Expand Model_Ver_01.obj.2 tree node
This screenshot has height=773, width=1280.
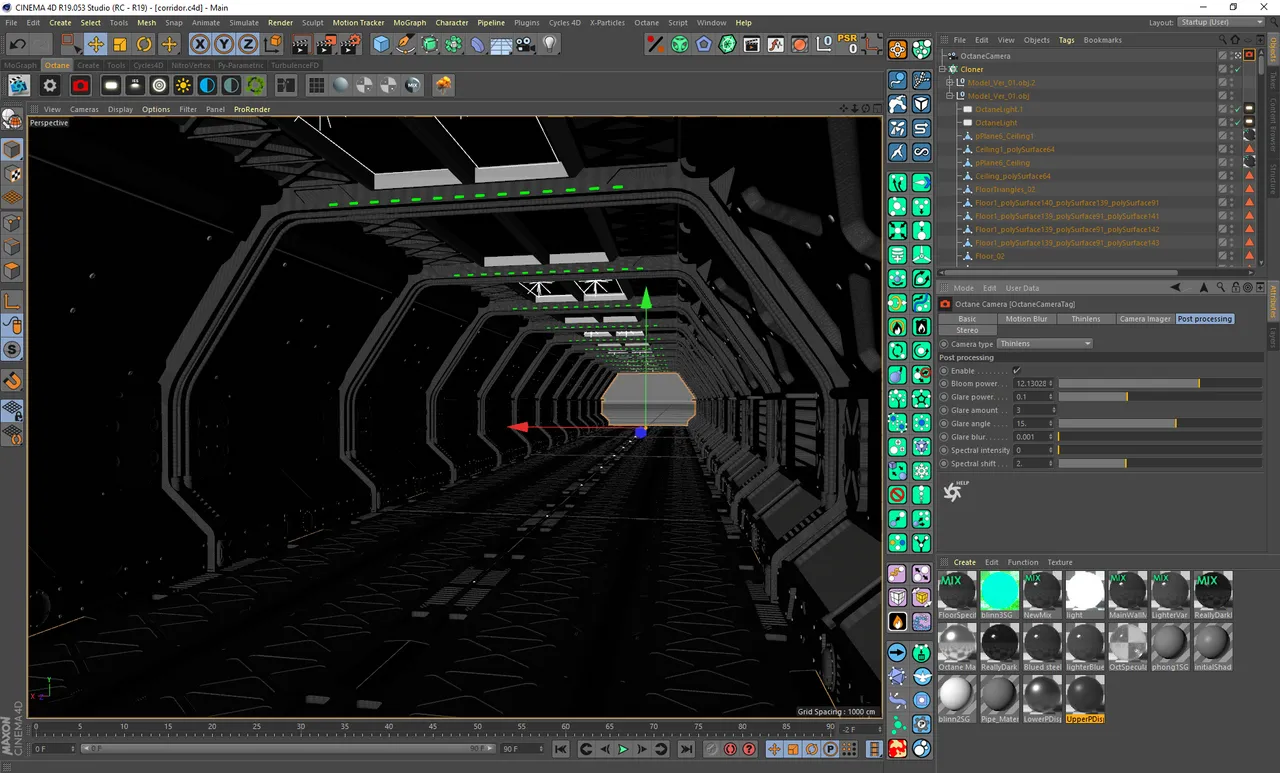point(950,83)
